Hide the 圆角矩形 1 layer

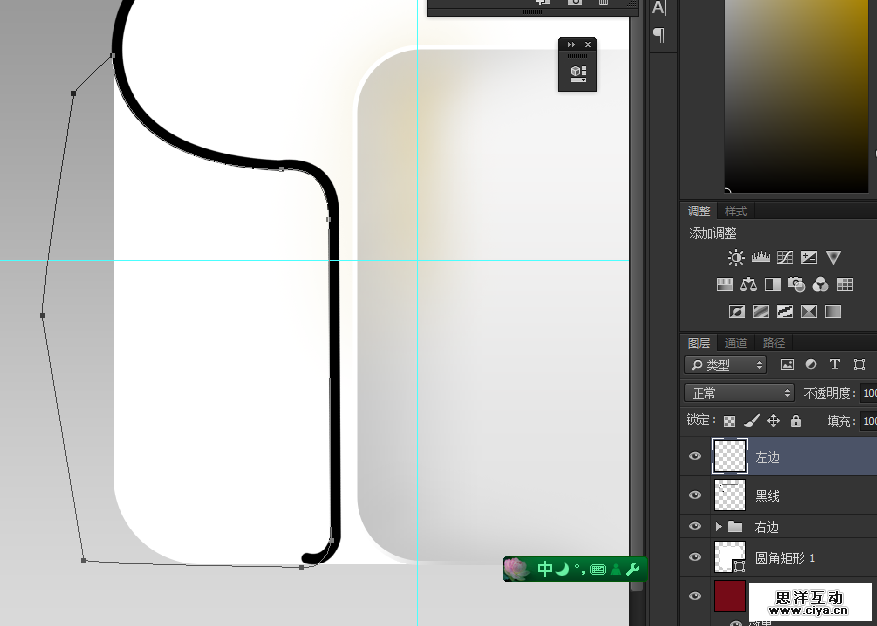(x=695, y=557)
